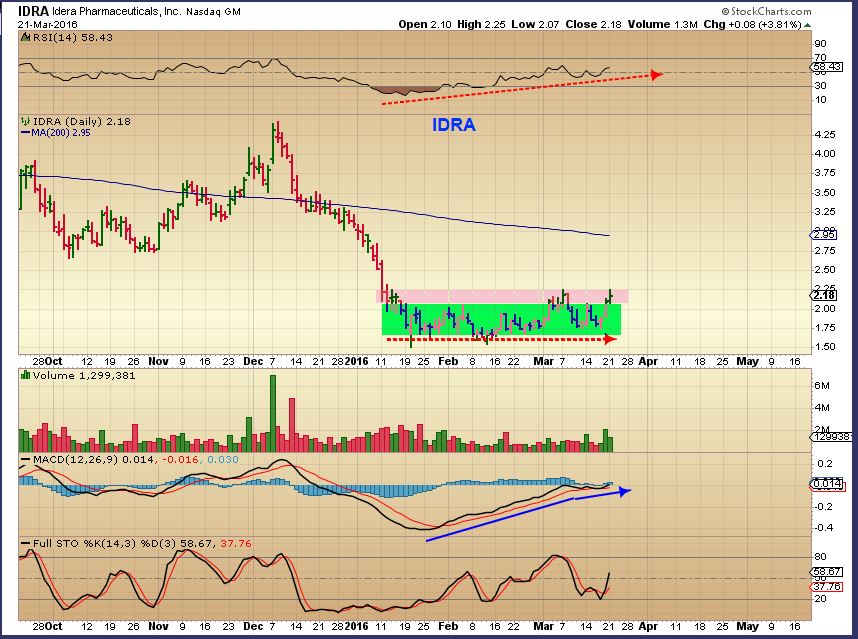This screenshot has height=639, width=858.
Task: Click the IDRA (Daily) 2.18 legend label
Action: (x=82, y=121)
